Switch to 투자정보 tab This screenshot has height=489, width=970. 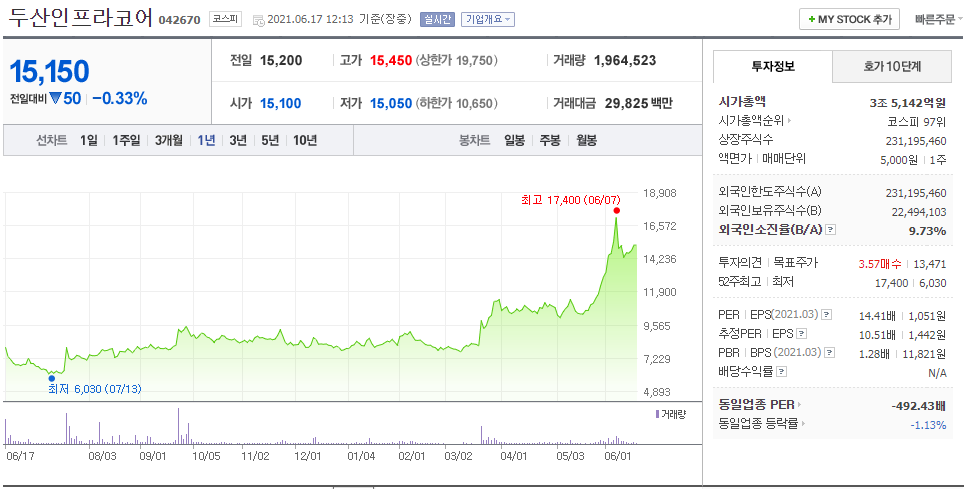point(773,66)
